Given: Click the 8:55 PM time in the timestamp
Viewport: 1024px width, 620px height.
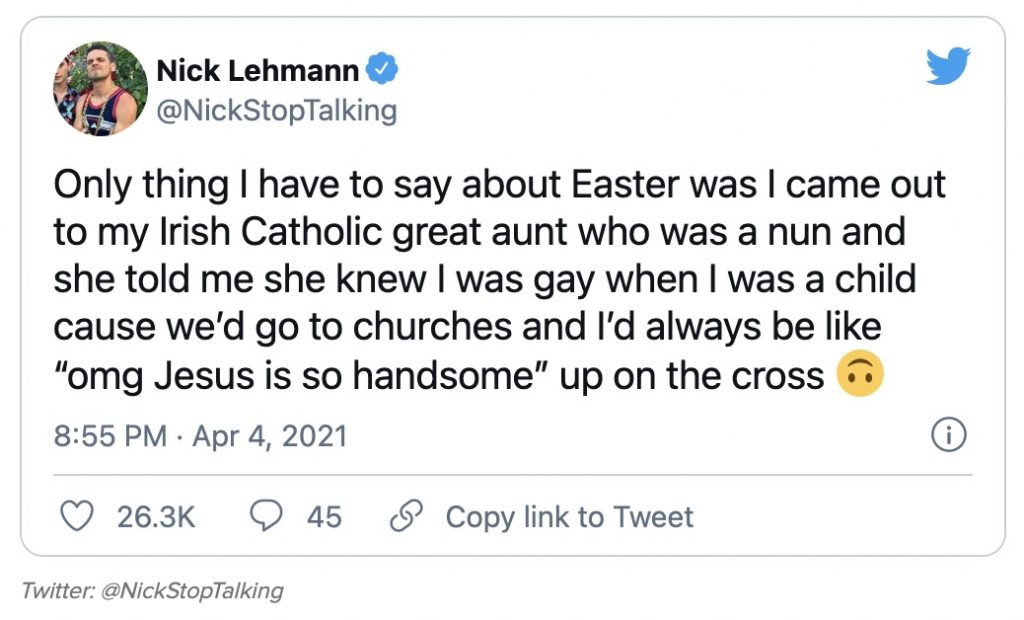Looking at the screenshot, I should click(108, 436).
